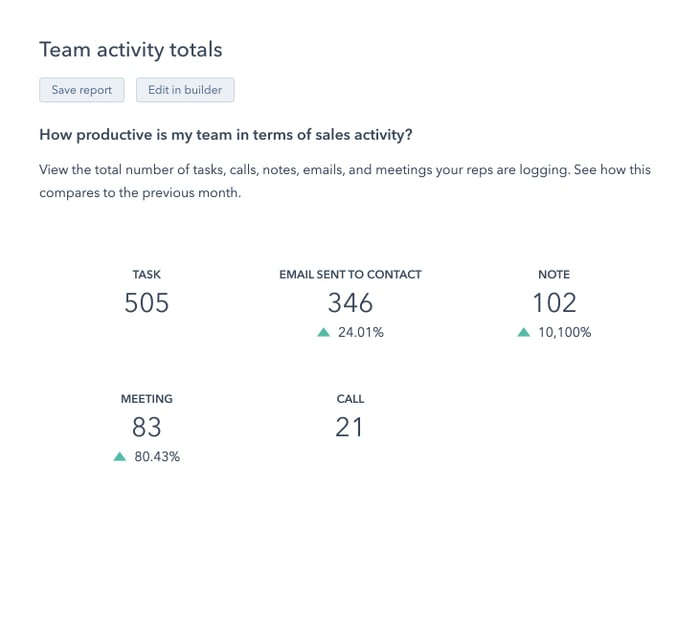Click the Team activity totals title
The width and height of the screenshot is (700, 642).
(x=131, y=49)
